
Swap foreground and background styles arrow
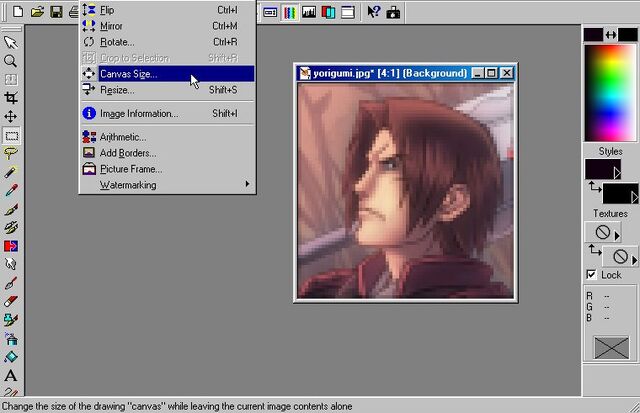point(595,187)
